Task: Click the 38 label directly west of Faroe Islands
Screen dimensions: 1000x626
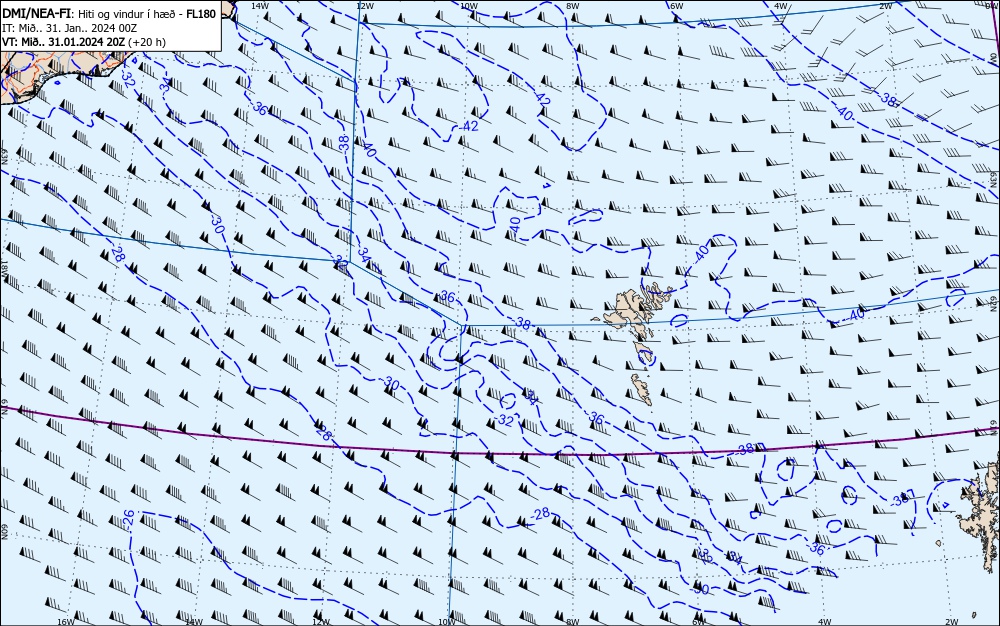Action: [523, 324]
